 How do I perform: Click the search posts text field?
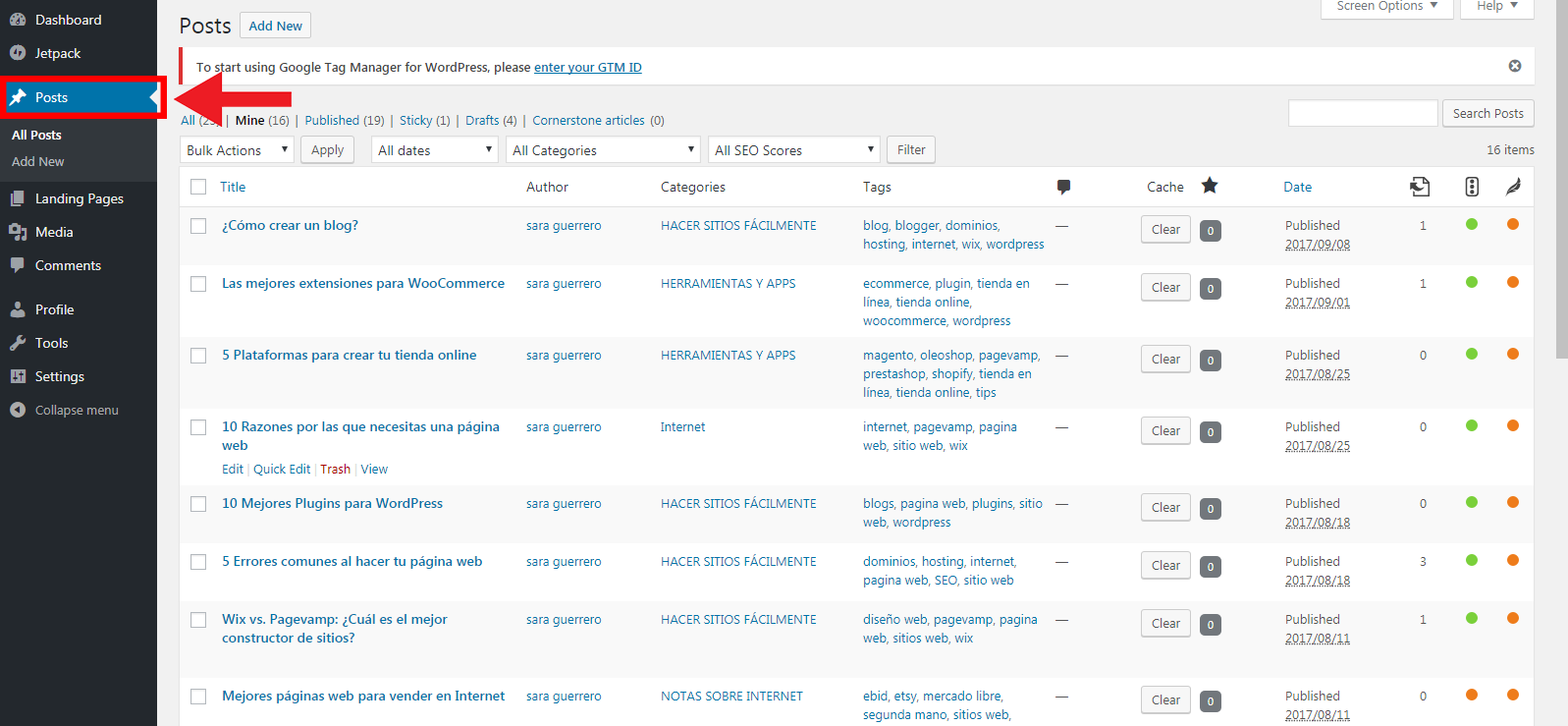click(1362, 113)
